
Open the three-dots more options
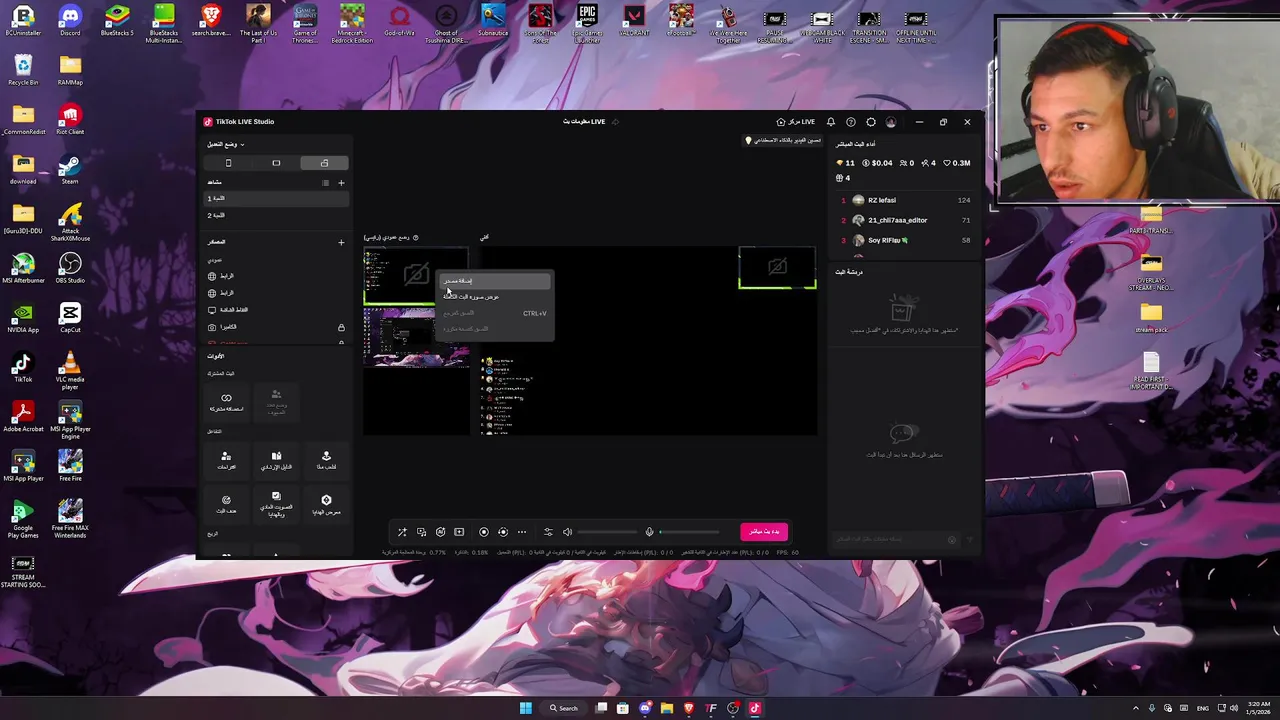521,532
